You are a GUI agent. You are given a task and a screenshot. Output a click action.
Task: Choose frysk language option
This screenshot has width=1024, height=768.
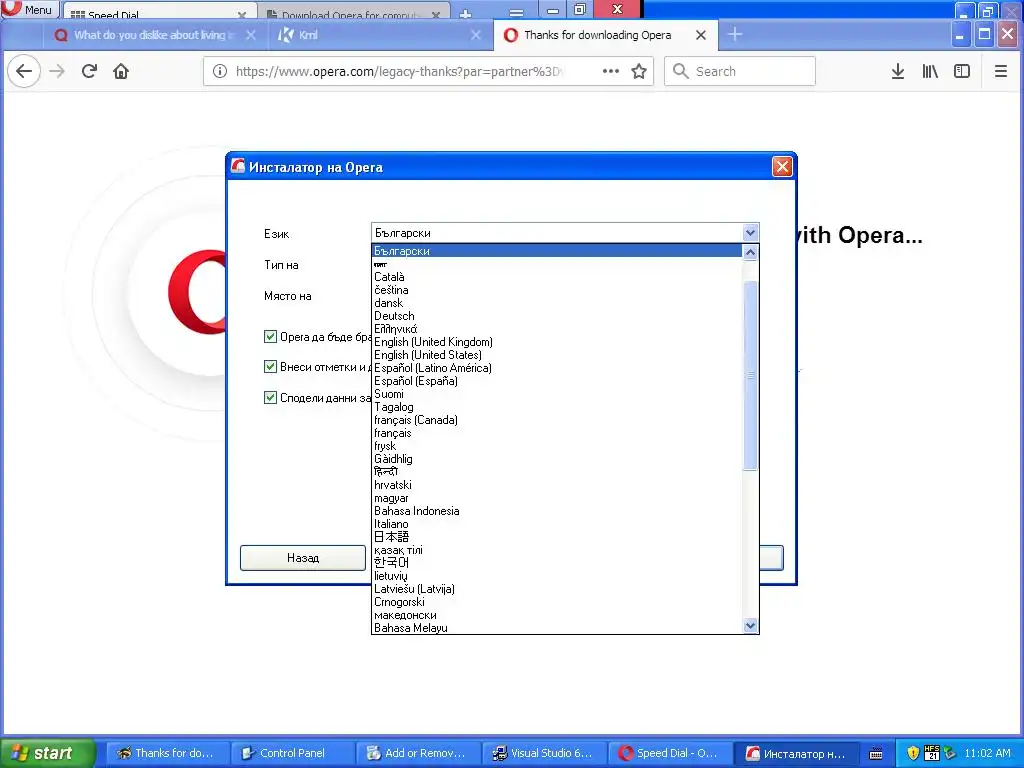point(557,446)
